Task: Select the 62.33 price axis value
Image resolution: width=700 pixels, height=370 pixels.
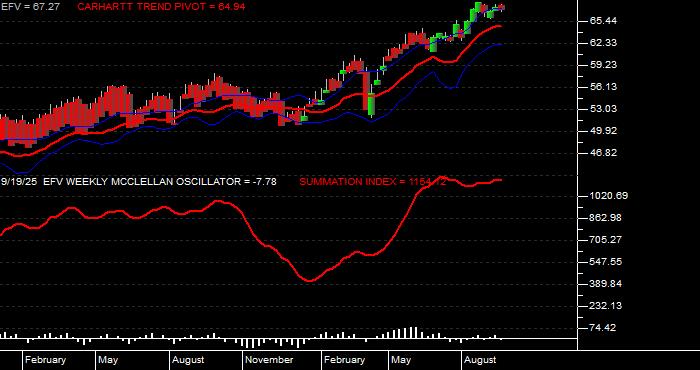Action: [603, 43]
